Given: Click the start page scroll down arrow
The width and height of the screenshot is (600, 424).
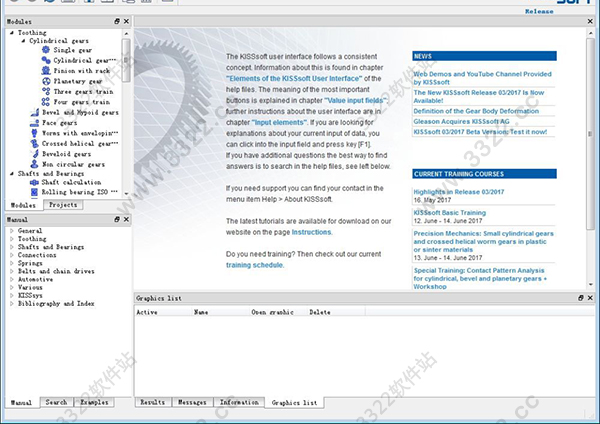Looking at the screenshot, I should click(x=590, y=284).
